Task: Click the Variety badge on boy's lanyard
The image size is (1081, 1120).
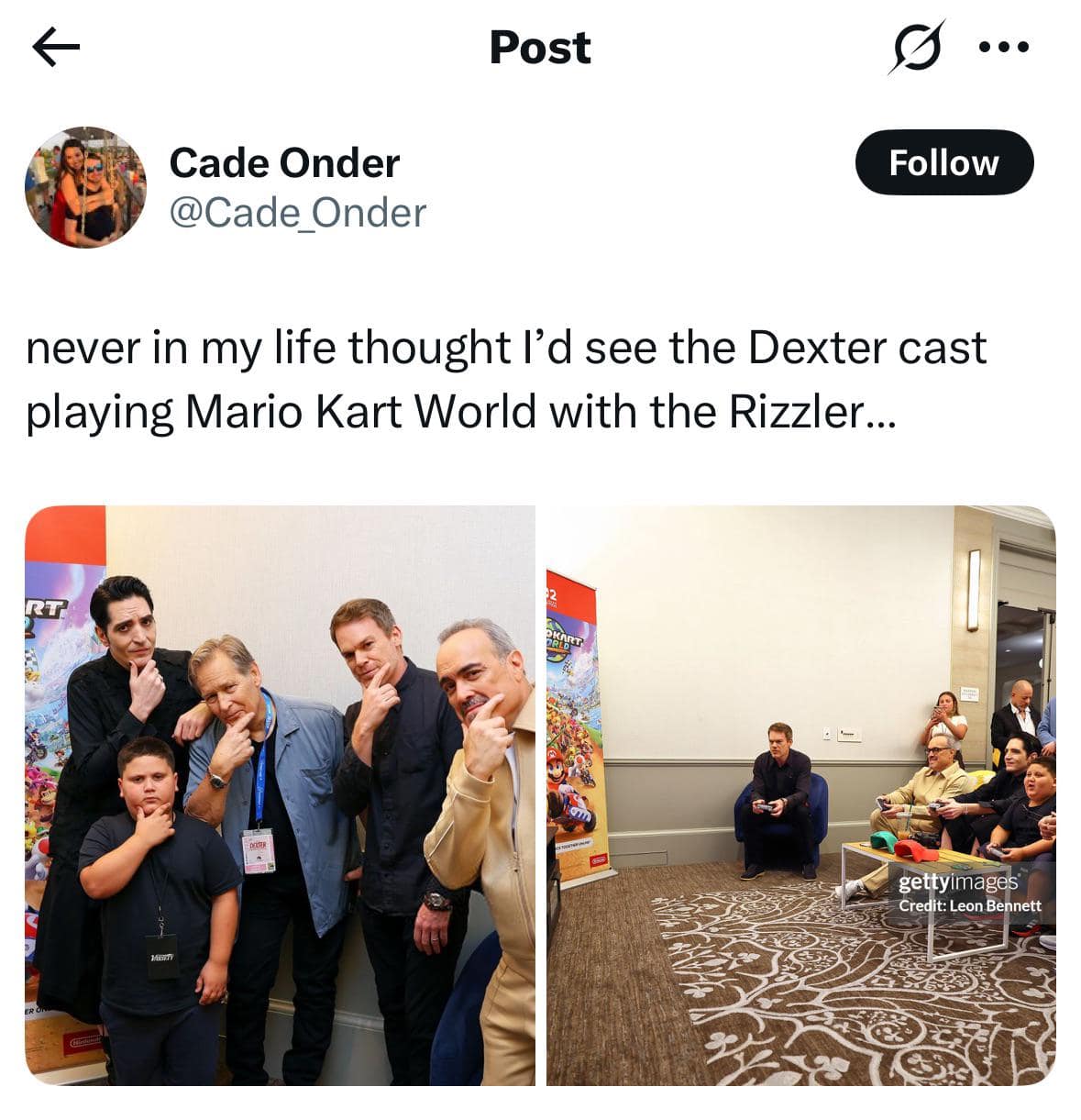Action: click(163, 957)
